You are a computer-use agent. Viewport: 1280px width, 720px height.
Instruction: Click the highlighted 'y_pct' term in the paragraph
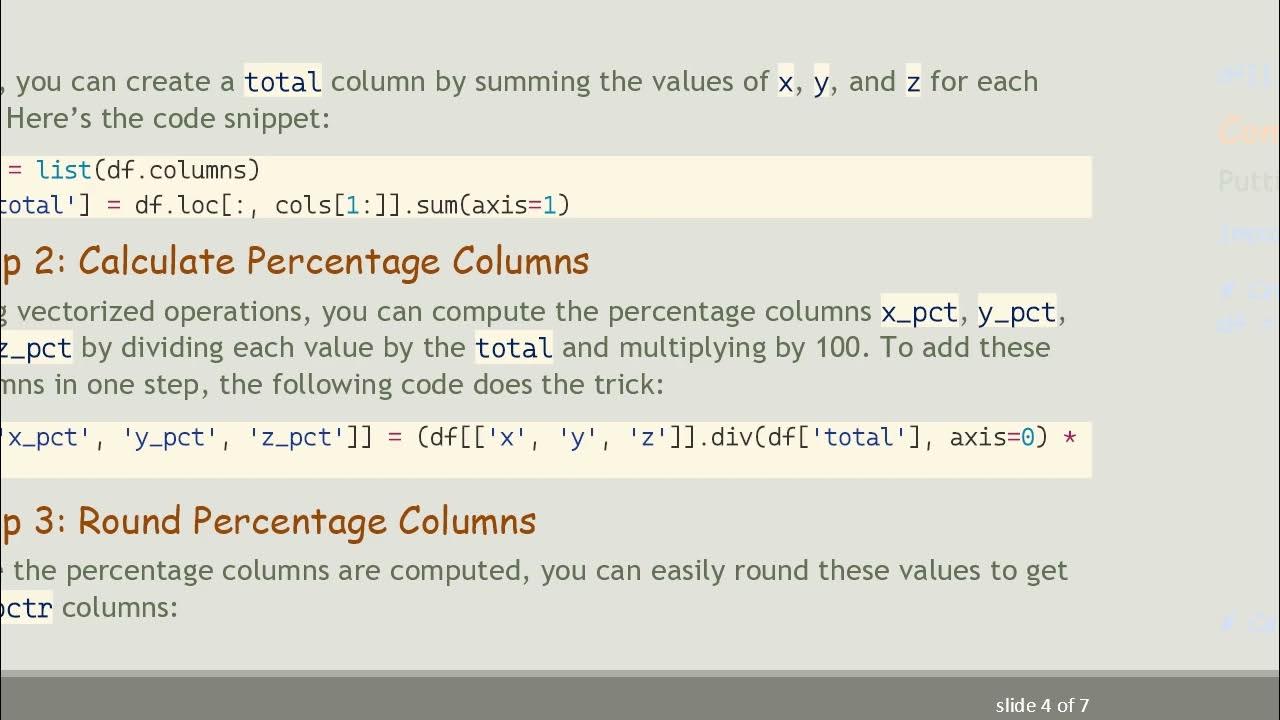1017,313
